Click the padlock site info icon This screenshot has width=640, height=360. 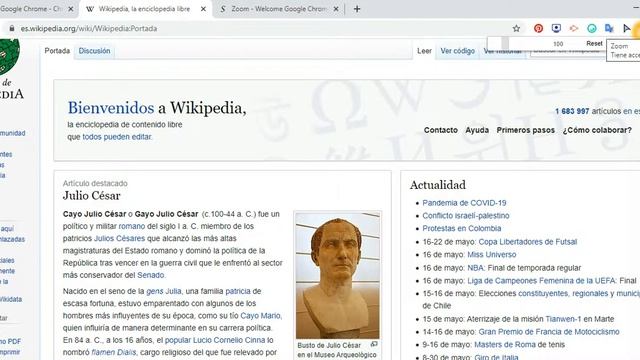pos(12,28)
